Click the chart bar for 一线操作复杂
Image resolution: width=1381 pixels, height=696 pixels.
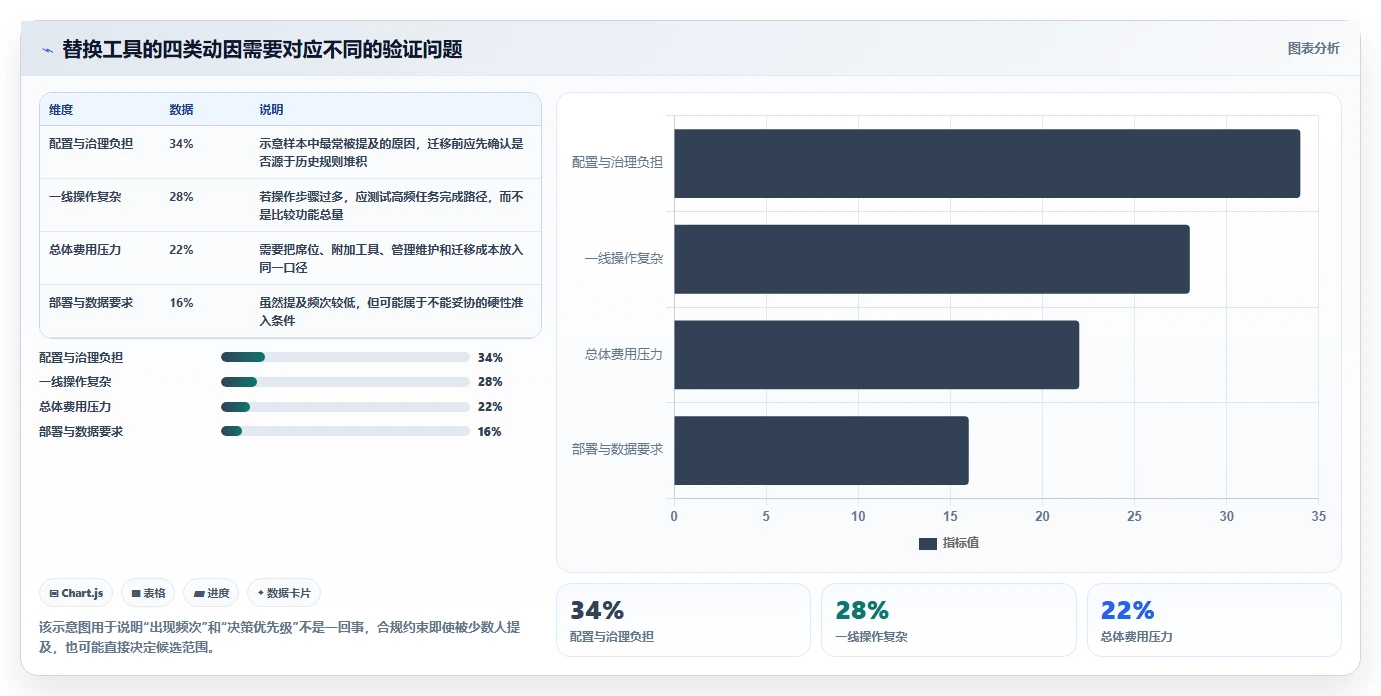pos(932,259)
